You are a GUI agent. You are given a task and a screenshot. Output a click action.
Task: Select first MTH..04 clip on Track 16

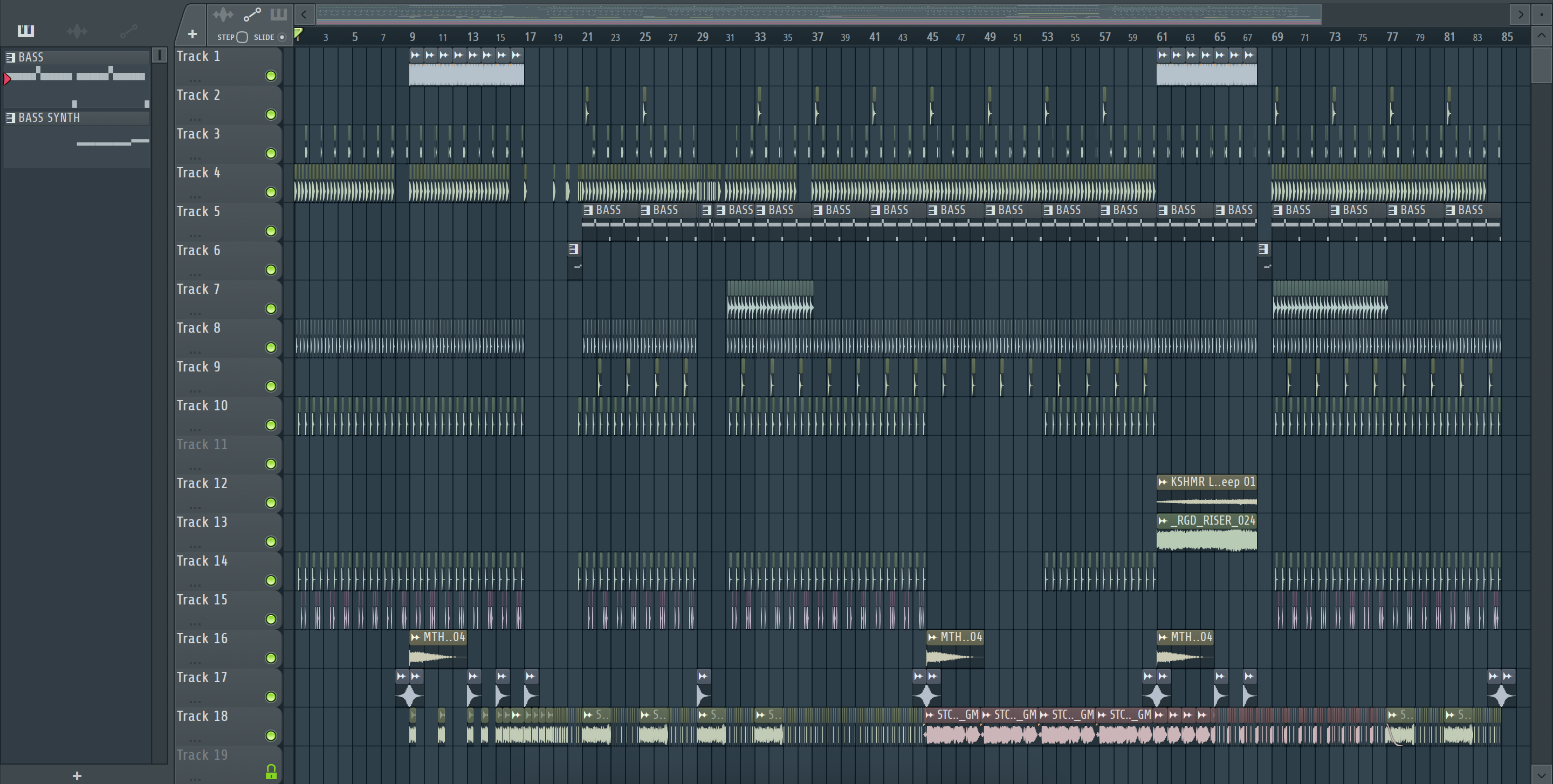[438, 649]
